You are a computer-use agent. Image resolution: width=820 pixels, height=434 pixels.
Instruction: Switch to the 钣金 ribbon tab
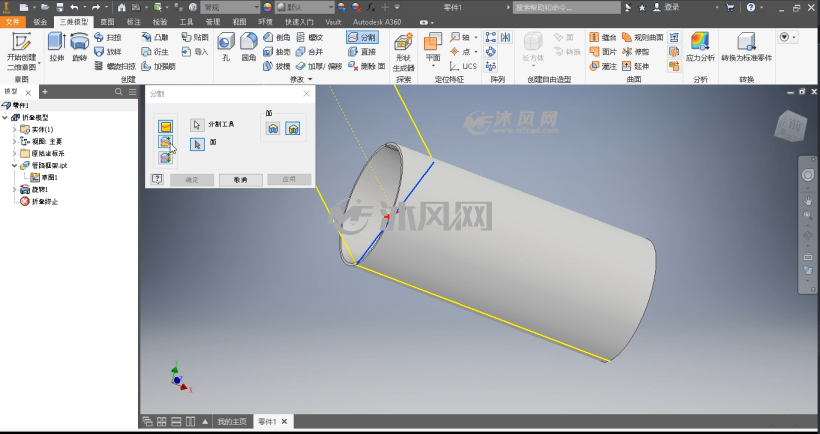click(x=40, y=22)
